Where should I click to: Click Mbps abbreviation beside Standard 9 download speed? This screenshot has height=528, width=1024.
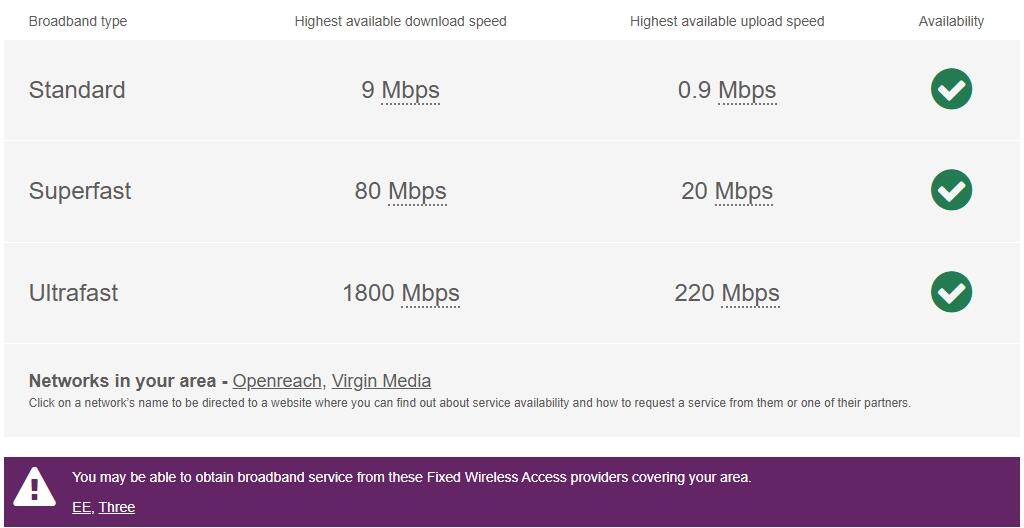point(410,90)
